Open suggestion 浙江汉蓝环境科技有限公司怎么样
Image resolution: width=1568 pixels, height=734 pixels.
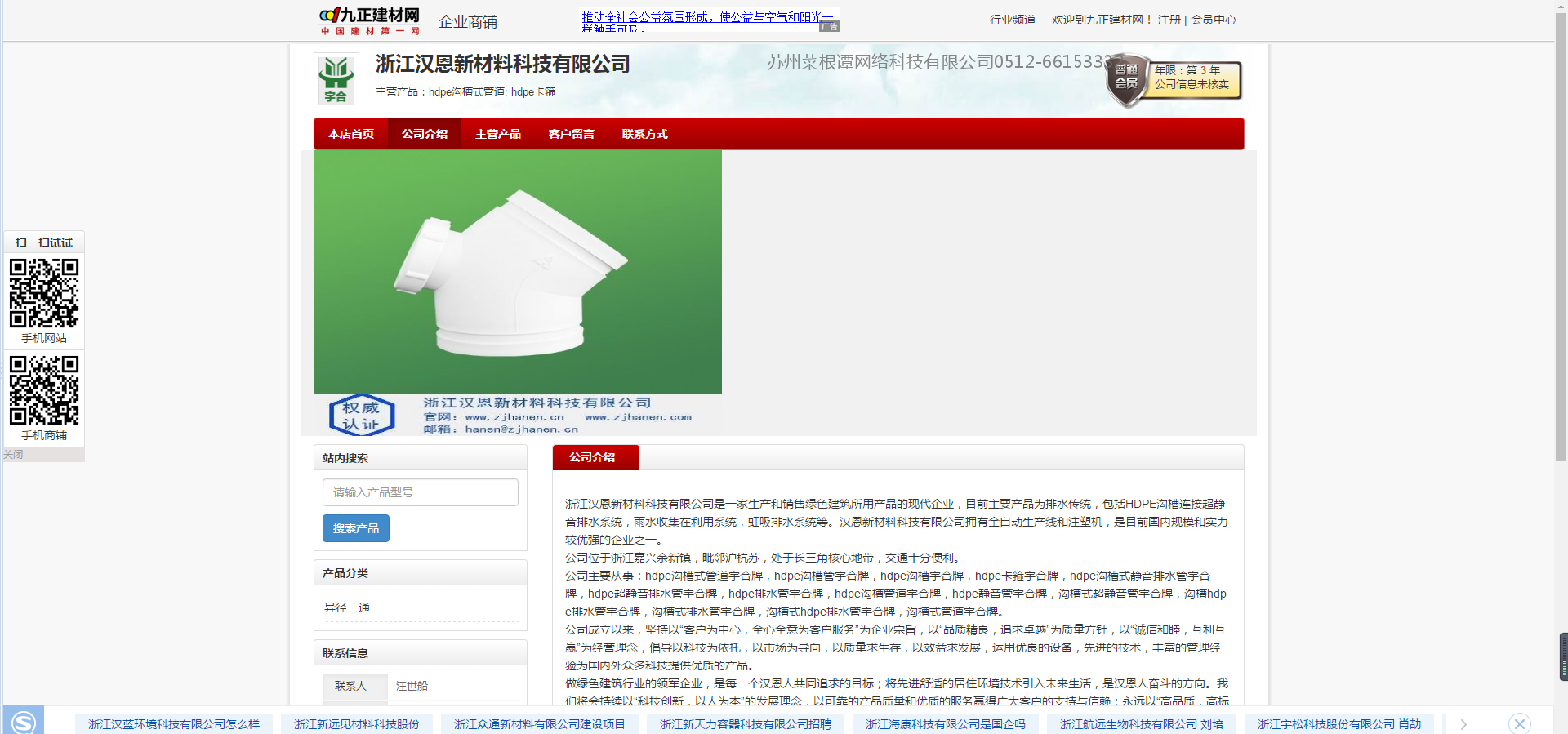coord(174,724)
